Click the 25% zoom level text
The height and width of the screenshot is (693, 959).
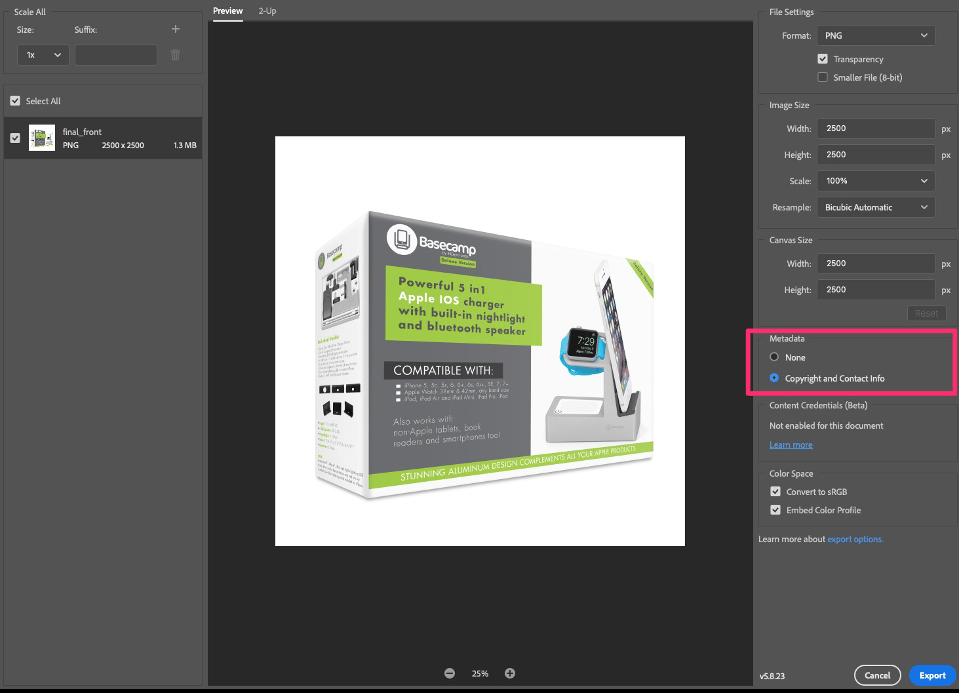[x=480, y=673]
